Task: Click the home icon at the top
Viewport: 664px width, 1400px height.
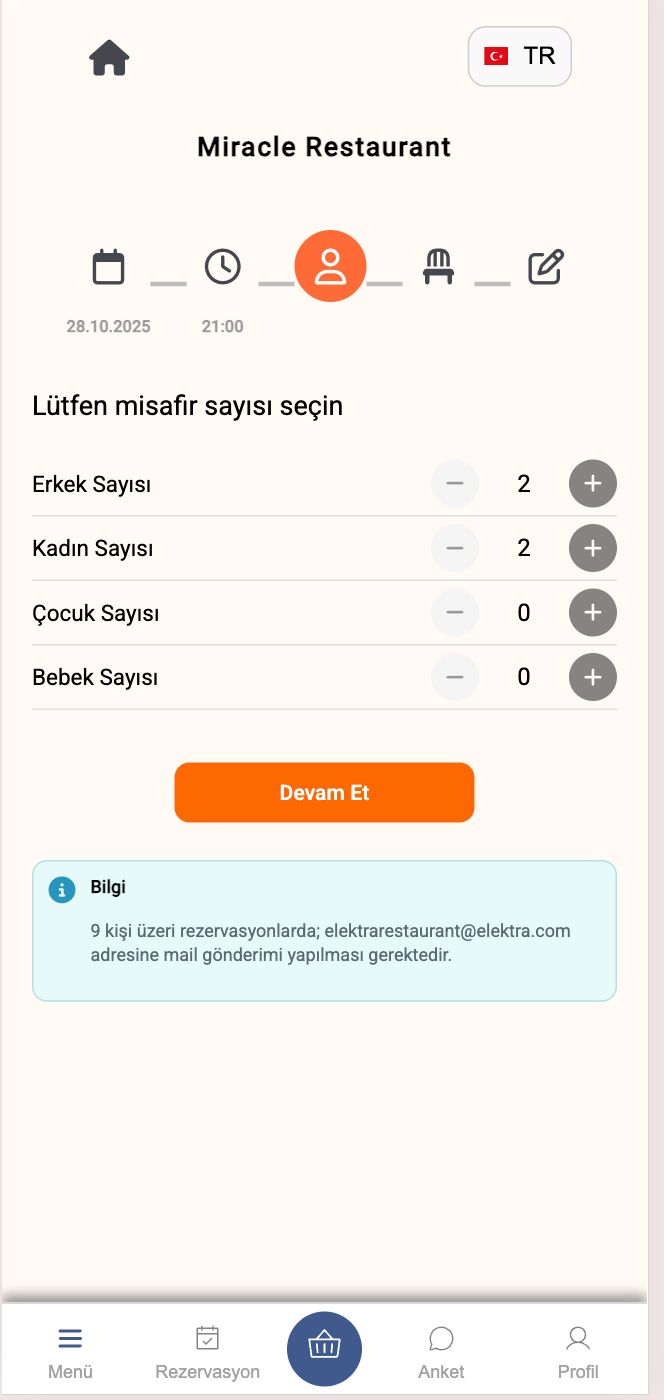Action: point(108,57)
